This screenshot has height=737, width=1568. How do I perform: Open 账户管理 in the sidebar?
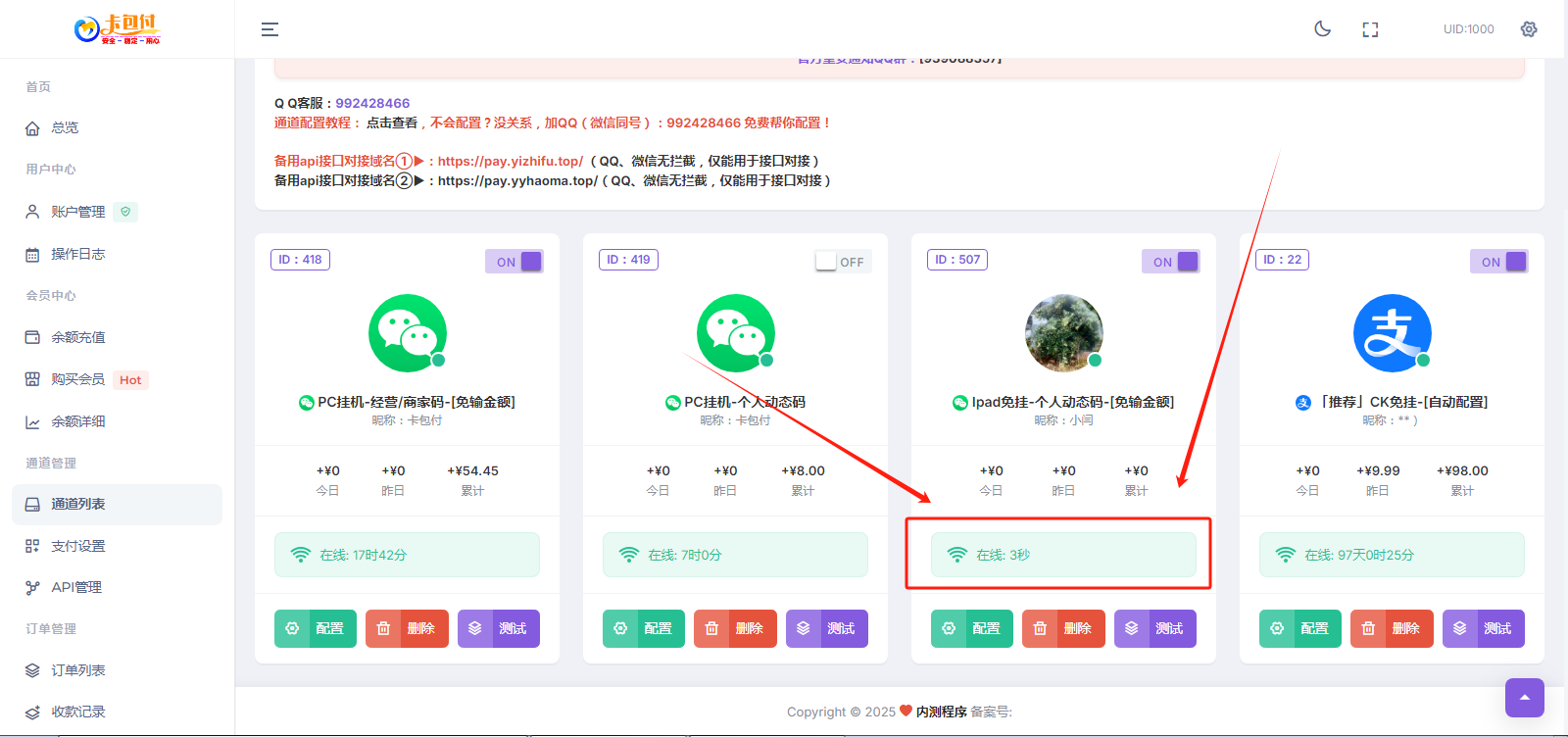118,212
